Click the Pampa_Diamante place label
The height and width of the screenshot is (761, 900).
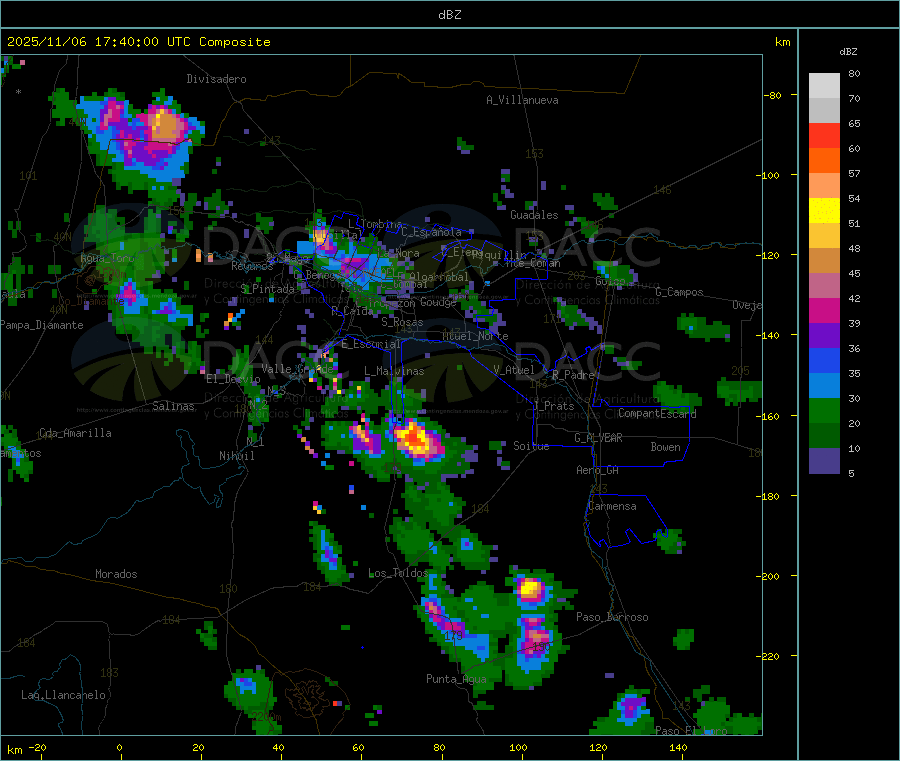(41, 325)
